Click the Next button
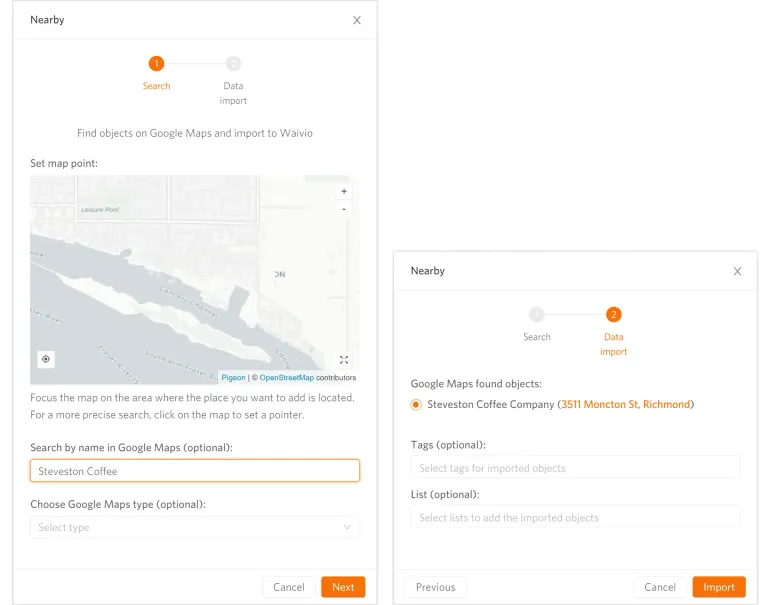This screenshot has height=605, width=768. click(343, 587)
